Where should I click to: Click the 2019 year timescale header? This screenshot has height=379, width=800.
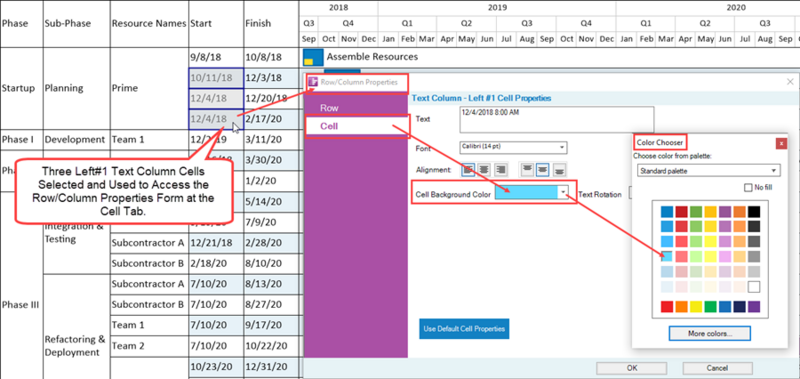[497, 8]
